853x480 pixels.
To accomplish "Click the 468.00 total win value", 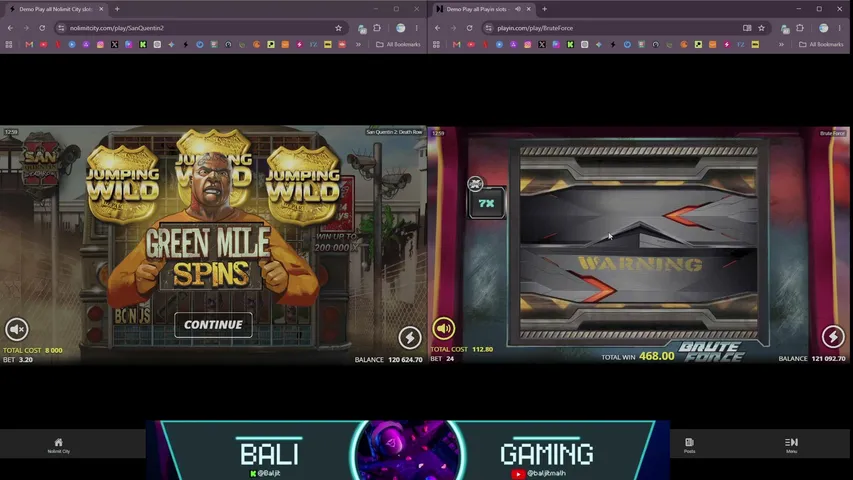I will 657,356.
